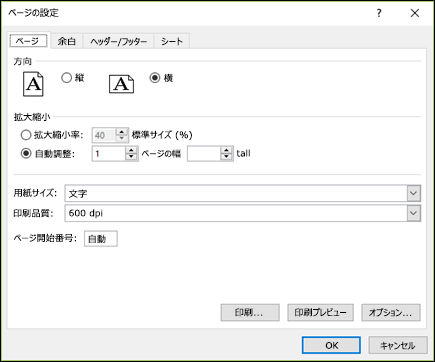Decrease the scaling percentage with down arrow

[x=122, y=138]
